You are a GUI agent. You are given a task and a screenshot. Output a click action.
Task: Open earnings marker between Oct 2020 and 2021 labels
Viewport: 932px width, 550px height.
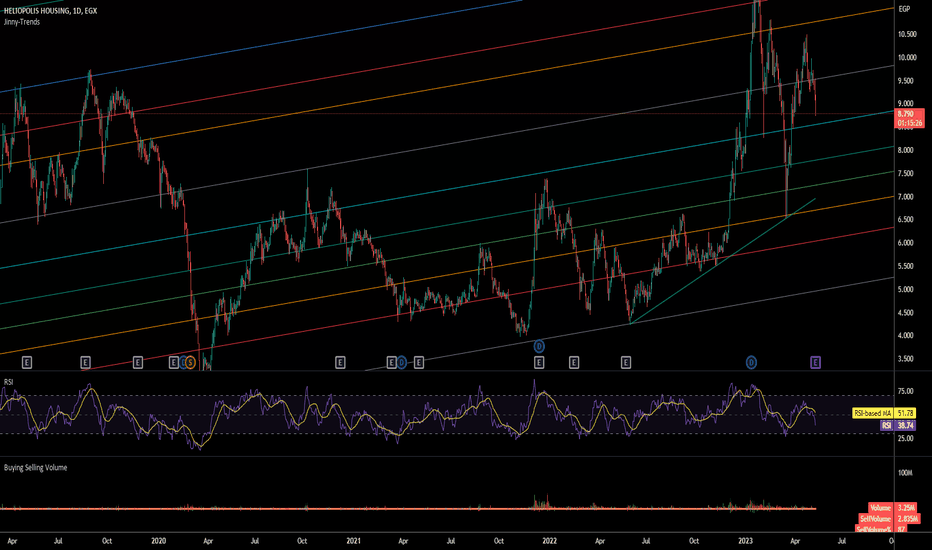point(340,362)
